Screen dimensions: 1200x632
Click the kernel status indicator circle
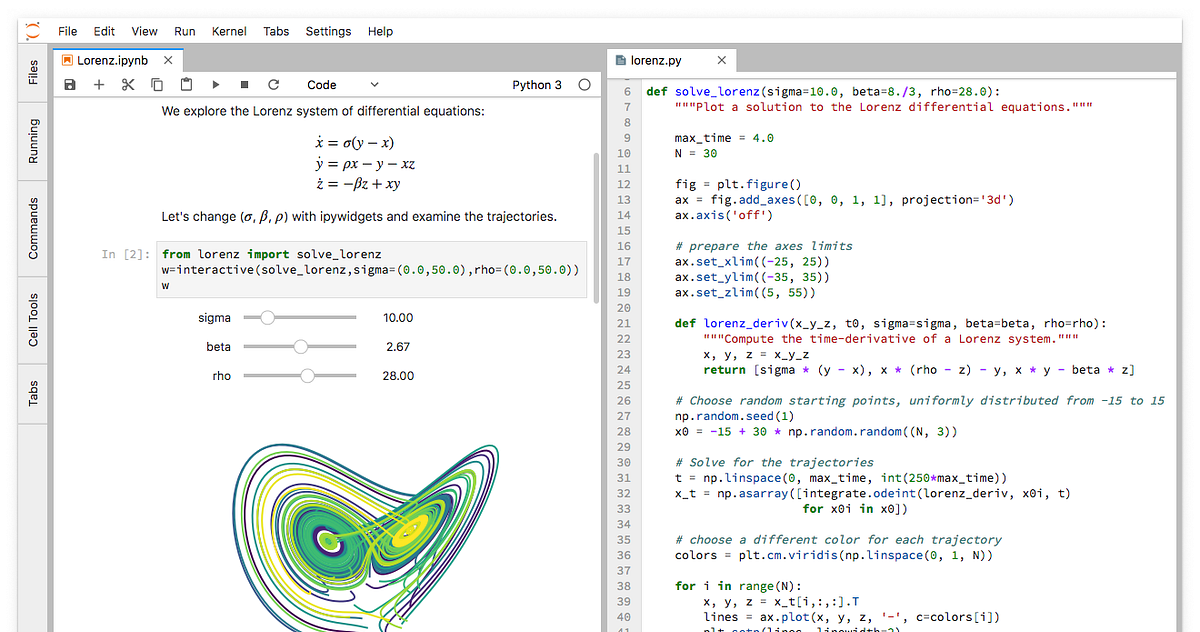[584, 84]
